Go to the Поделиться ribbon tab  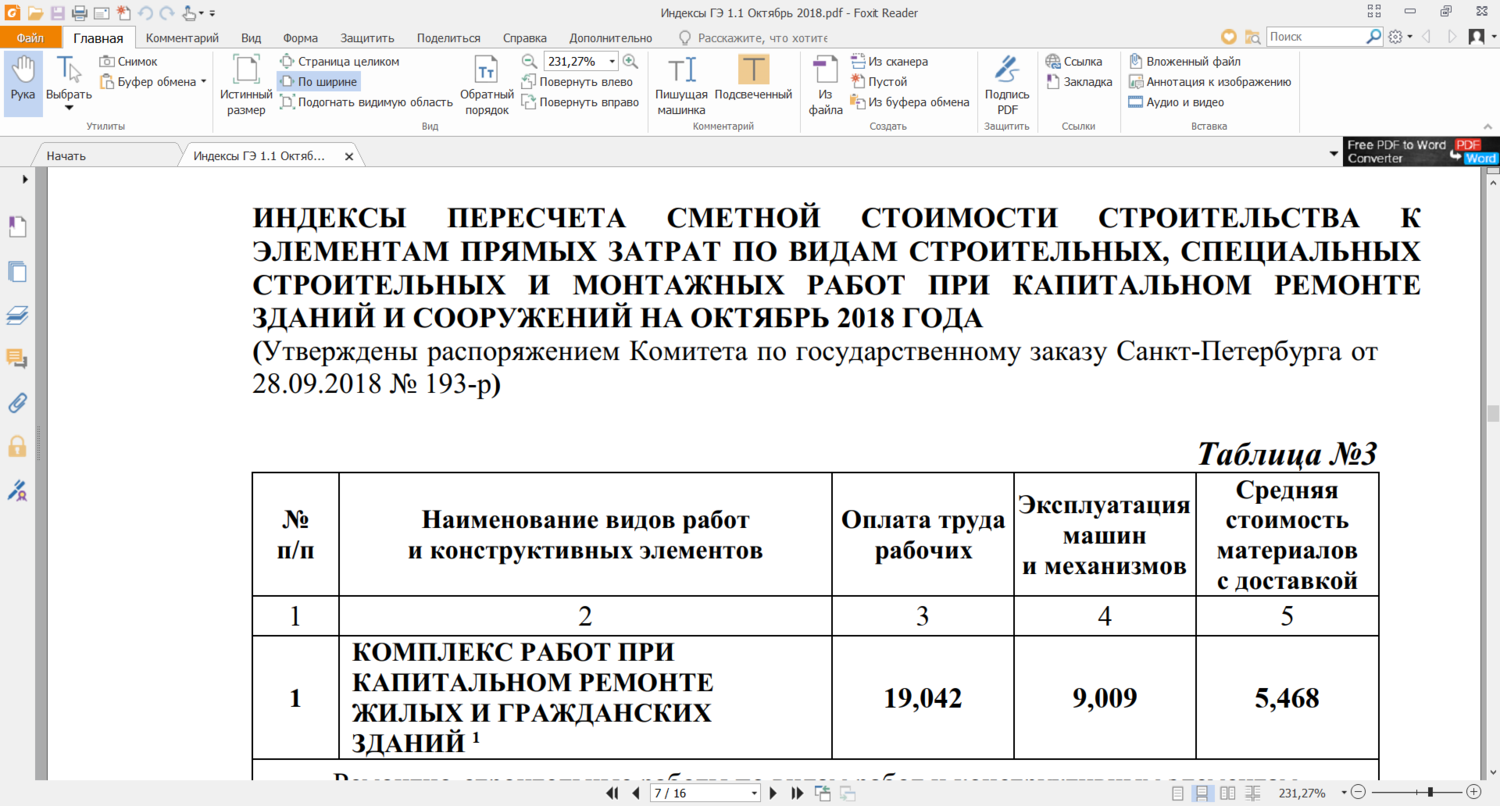[x=449, y=38]
